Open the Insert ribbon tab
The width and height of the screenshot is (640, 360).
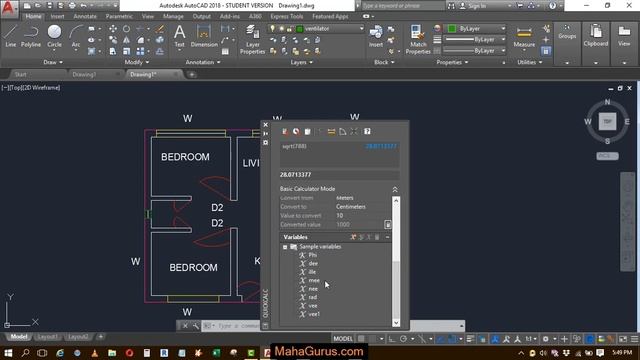57,16
